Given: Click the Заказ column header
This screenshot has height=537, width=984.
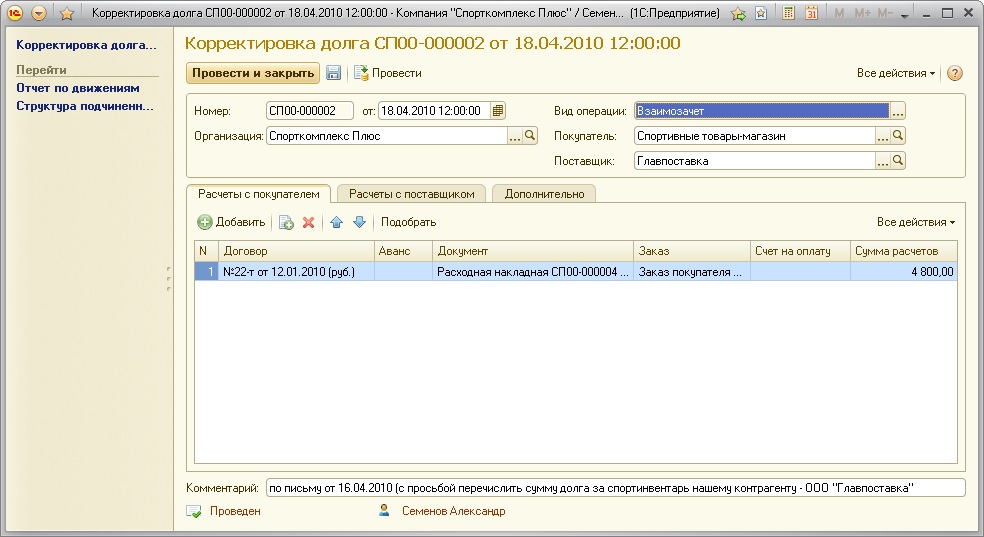Looking at the screenshot, I should pos(692,251).
